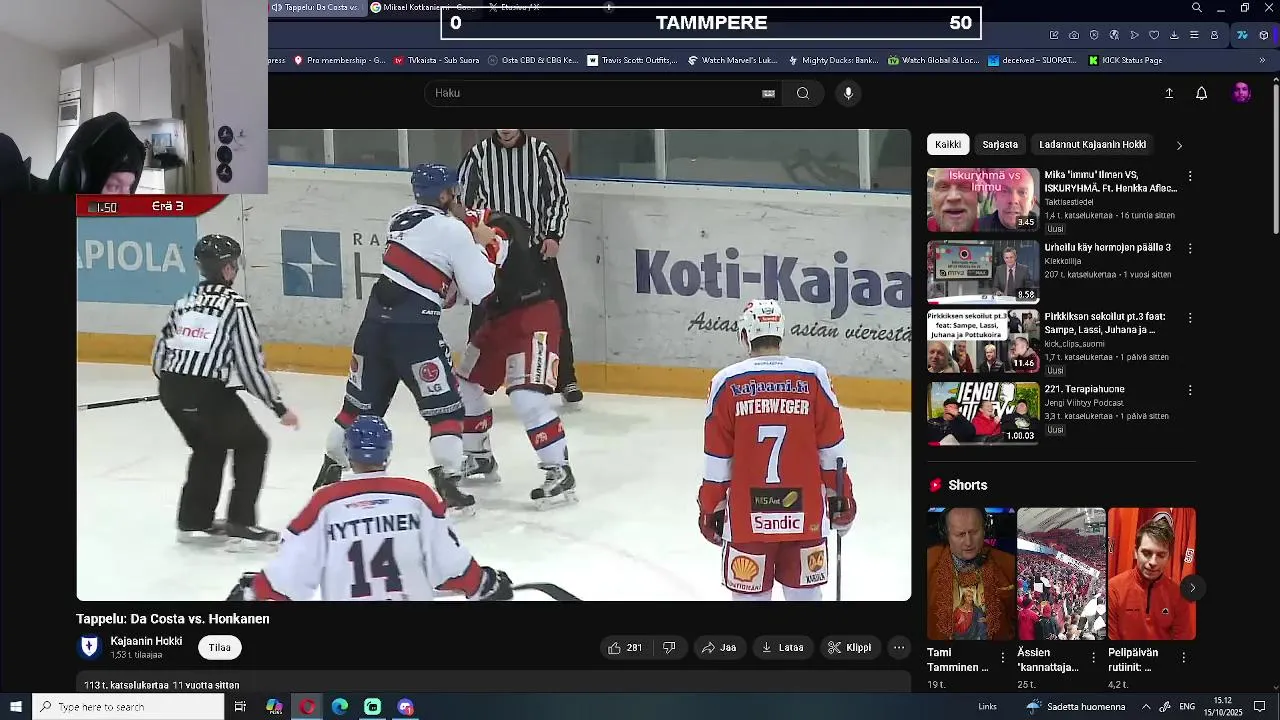Open Microsoft Edge from the taskbar
The width and height of the screenshot is (1280, 720).
[x=340, y=707]
